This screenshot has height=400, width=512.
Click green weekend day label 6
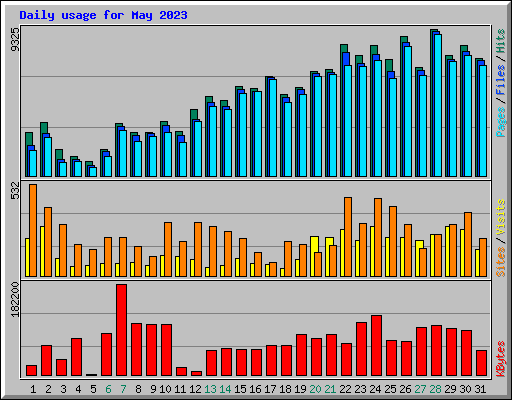(x=108, y=389)
